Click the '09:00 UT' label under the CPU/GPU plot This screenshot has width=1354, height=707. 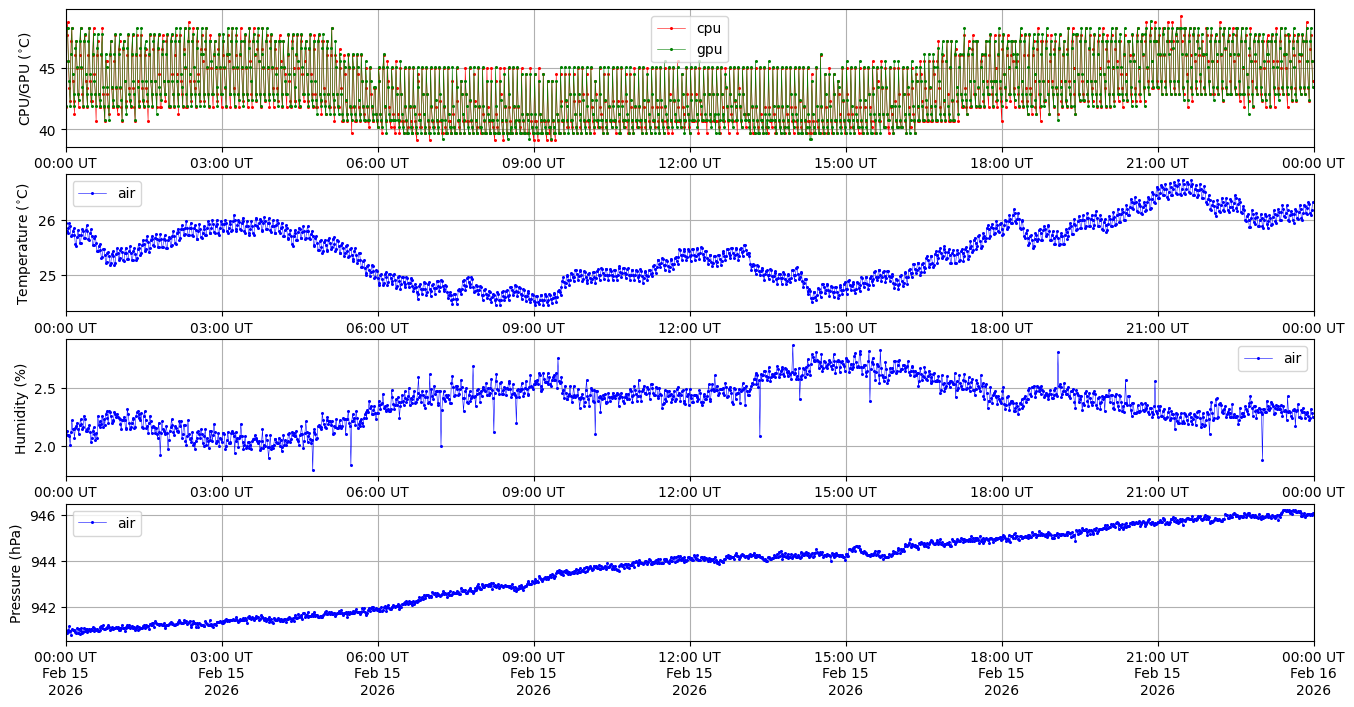pyautogui.click(x=533, y=163)
